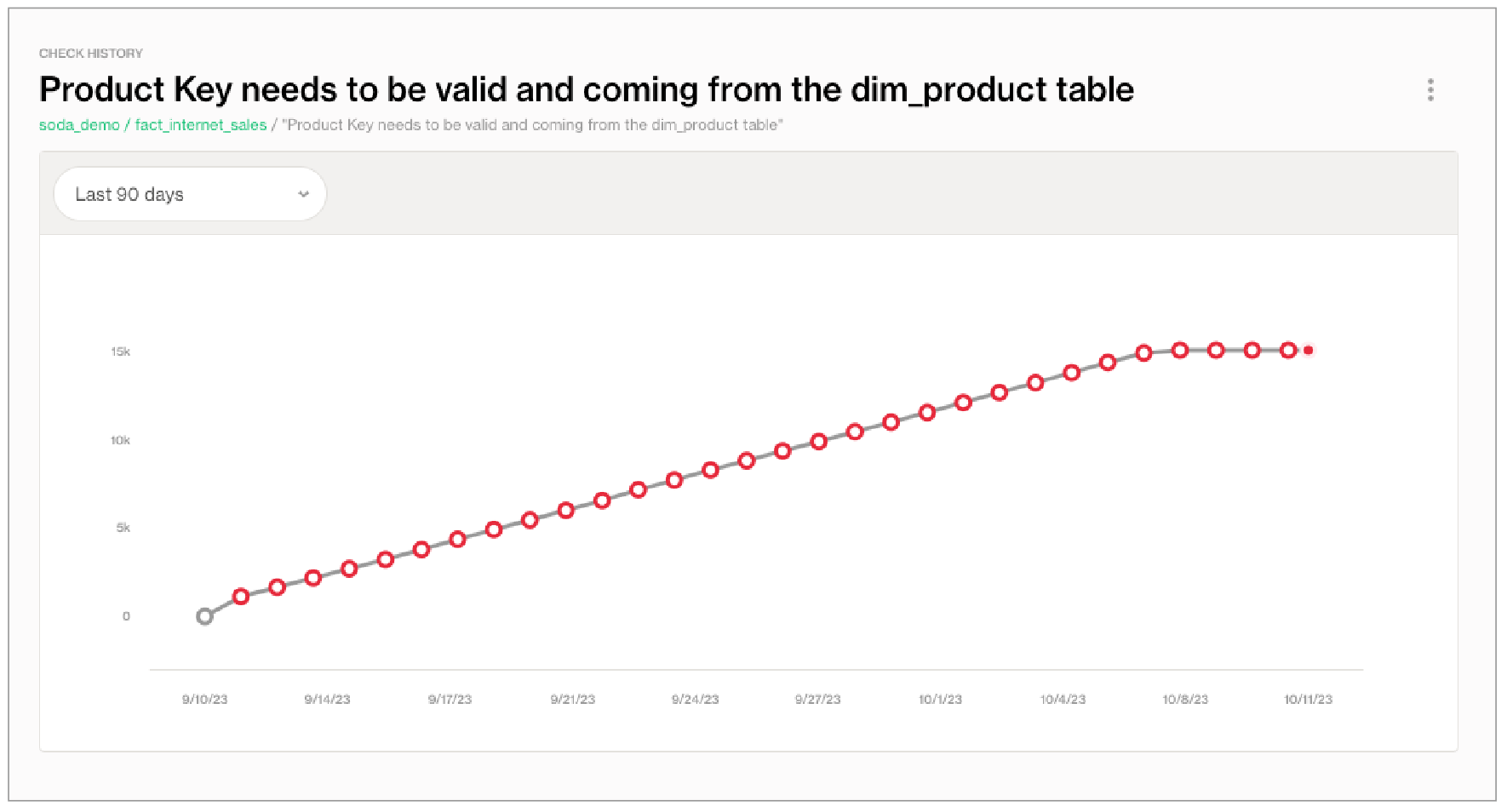Image resolution: width=1507 pixels, height=812 pixels.
Task: Click the 10k y-axis label
Action: (120, 440)
